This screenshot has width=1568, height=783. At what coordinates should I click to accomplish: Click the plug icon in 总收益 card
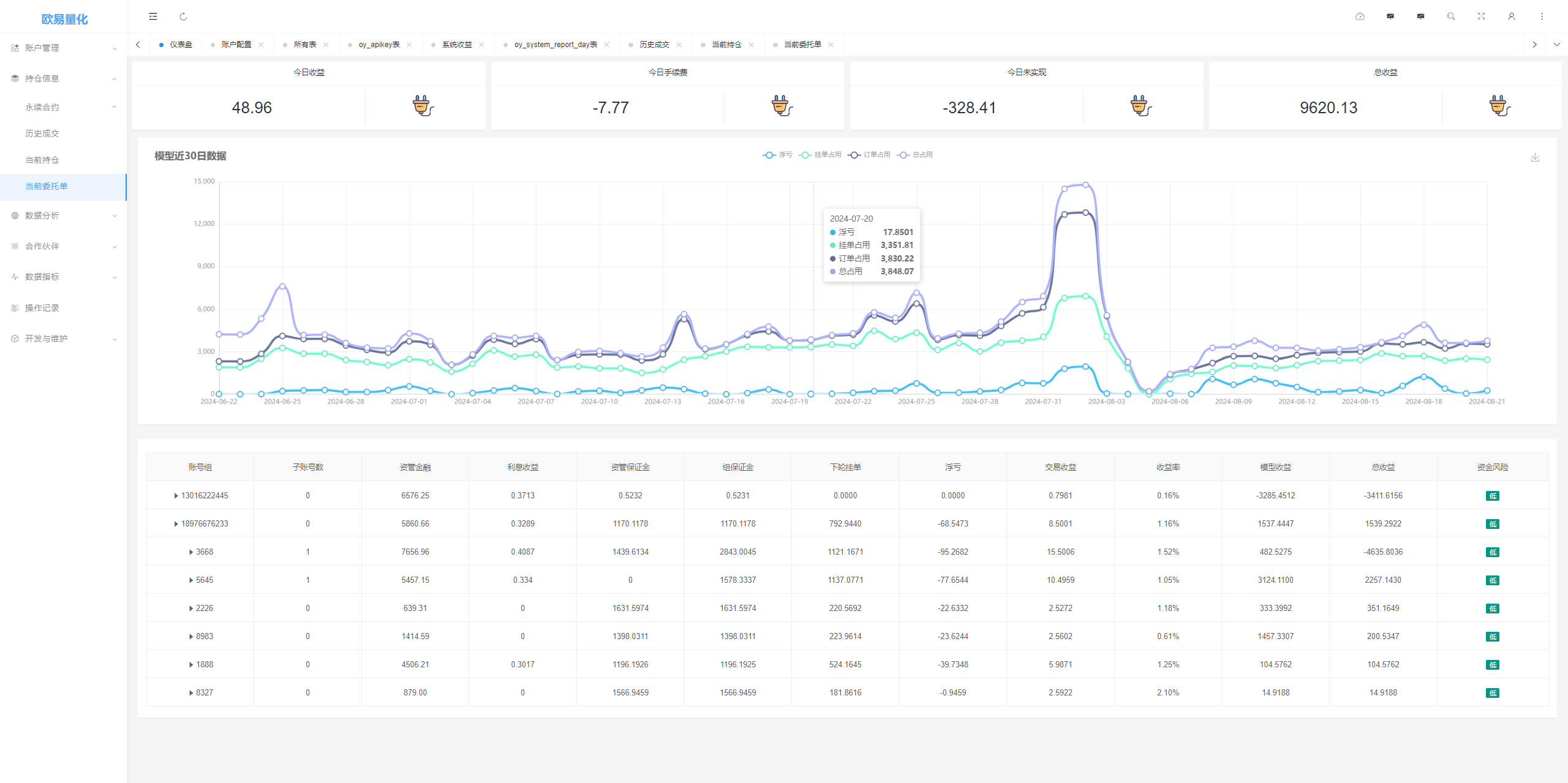tap(1499, 107)
